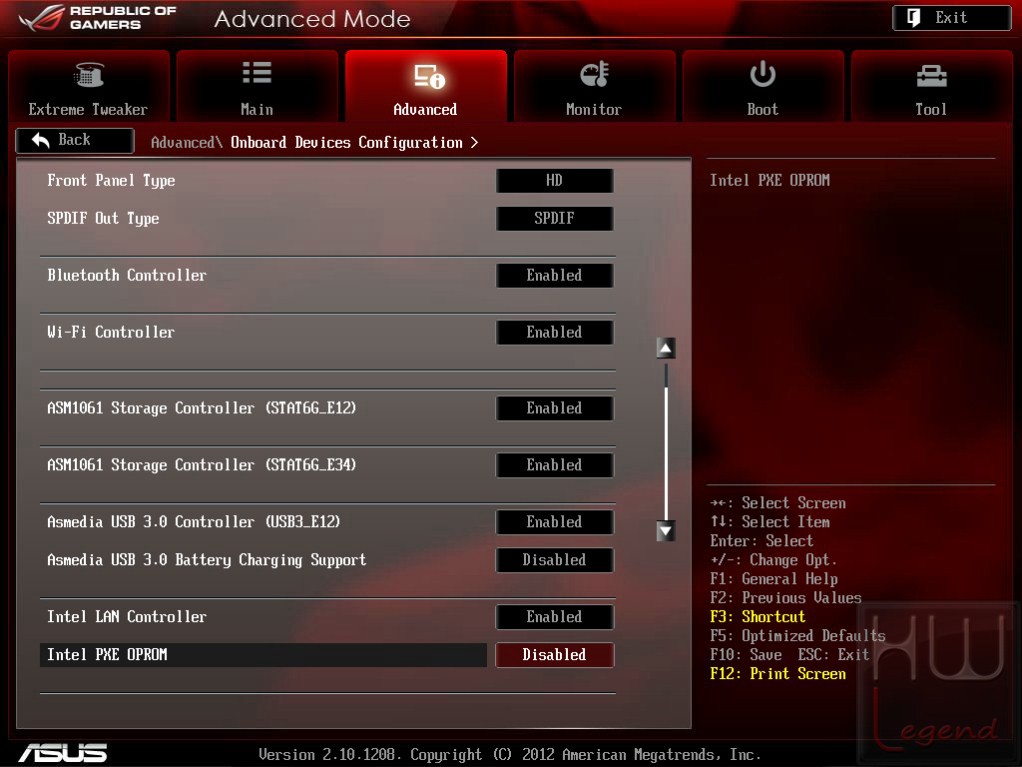
Task: Click the scroll up arrow
Action: coord(665,348)
